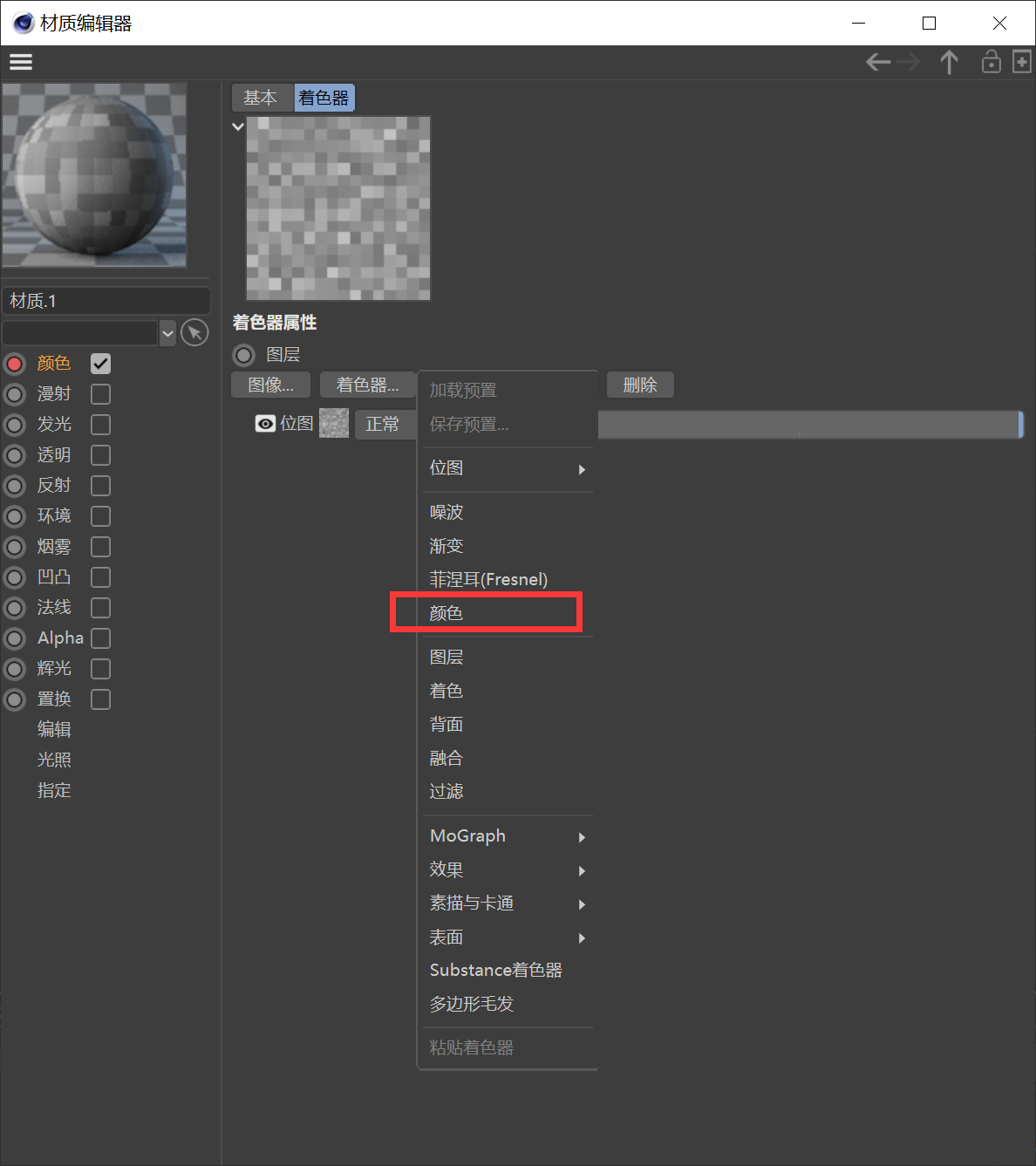Open the layer dropdown under material name
1036x1166 pixels.
(x=167, y=333)
